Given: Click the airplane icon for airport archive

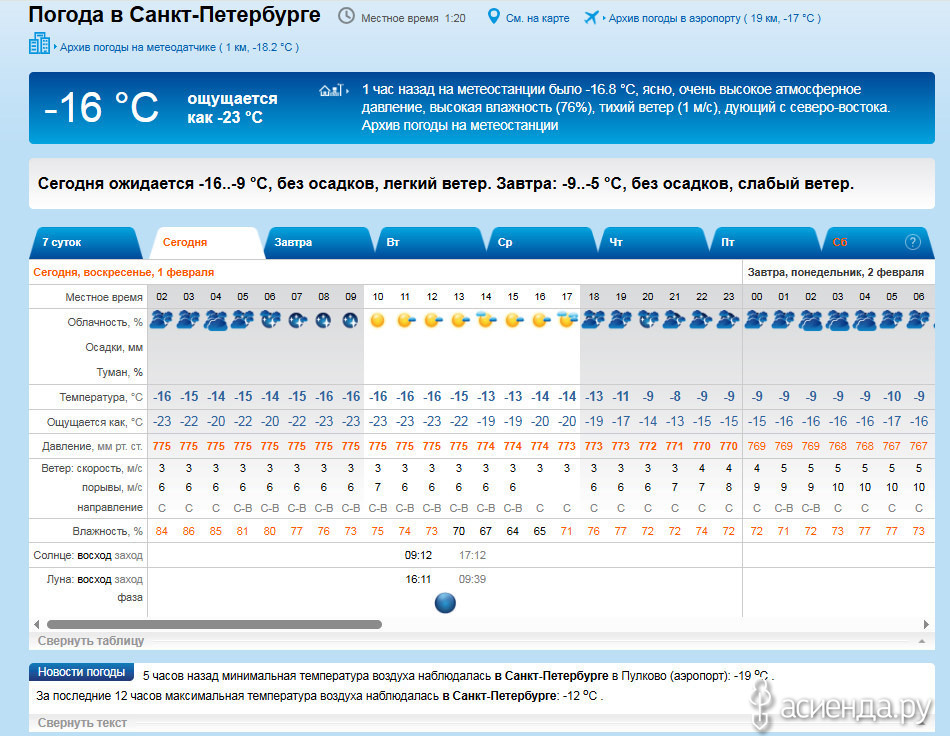Looking at the screenshot, I should coord(591,17).
